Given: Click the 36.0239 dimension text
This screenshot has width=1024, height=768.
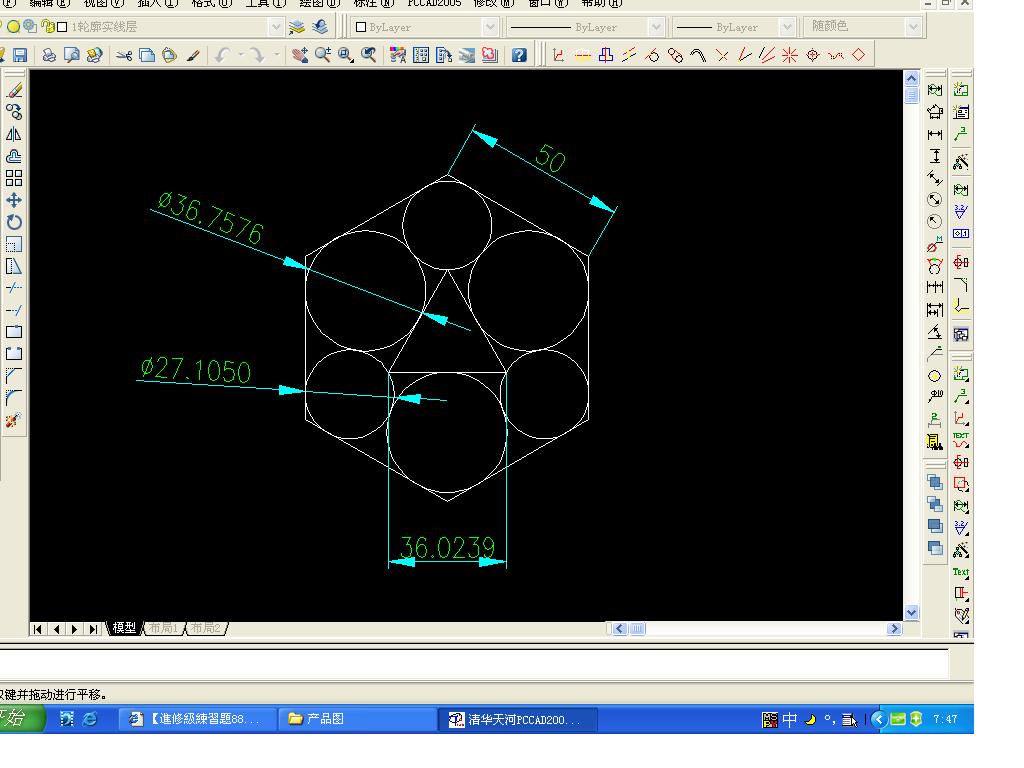Looking at the screenshot, I should 447,547.
